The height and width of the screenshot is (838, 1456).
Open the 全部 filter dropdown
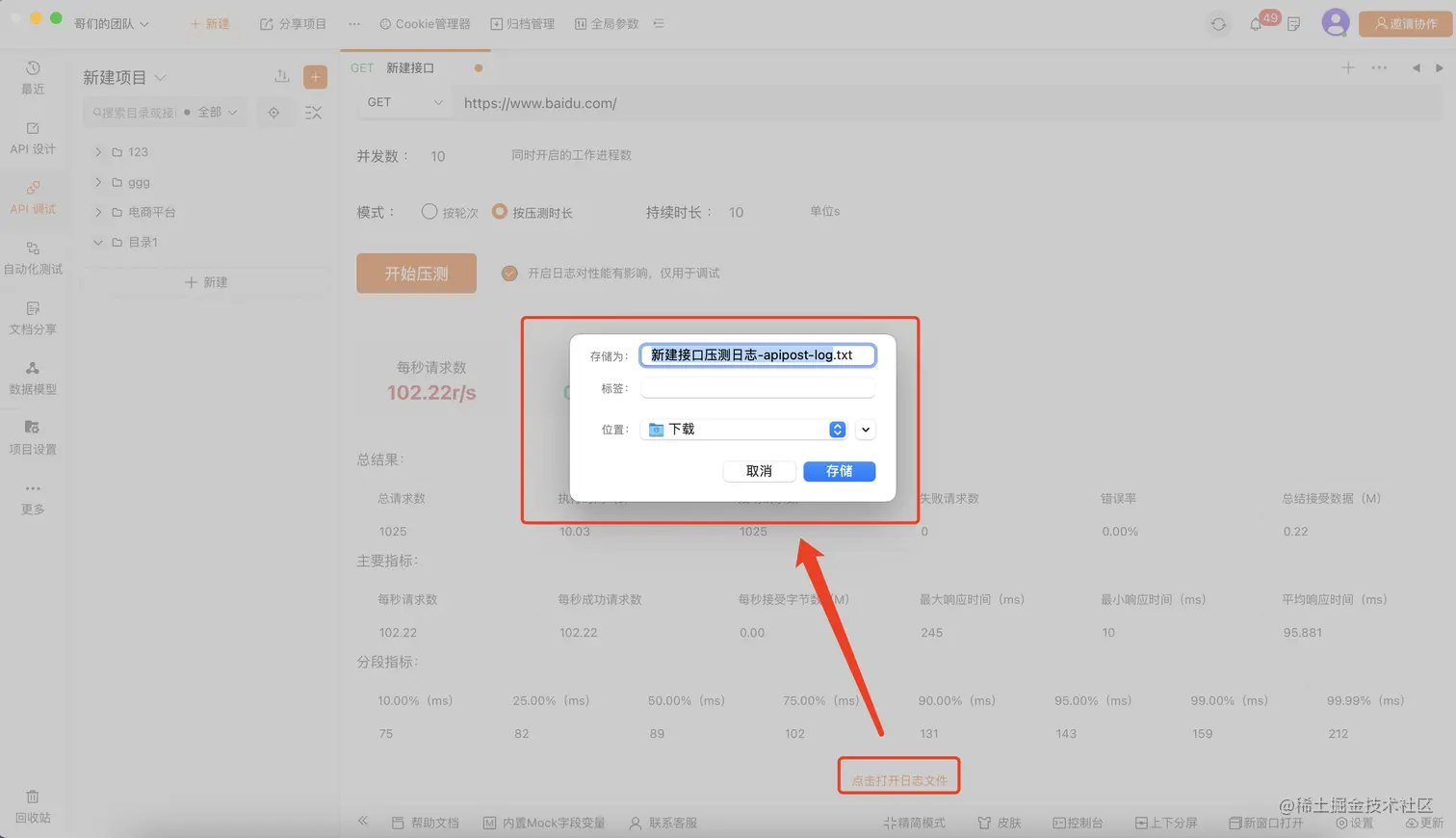pyautogui.click(x=217, y=113)
